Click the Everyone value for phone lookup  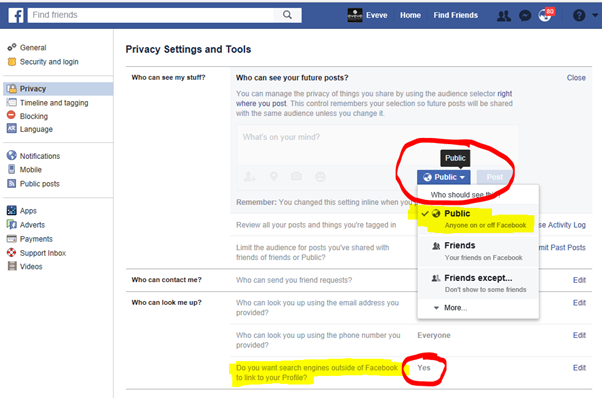(x=434, y=335)
